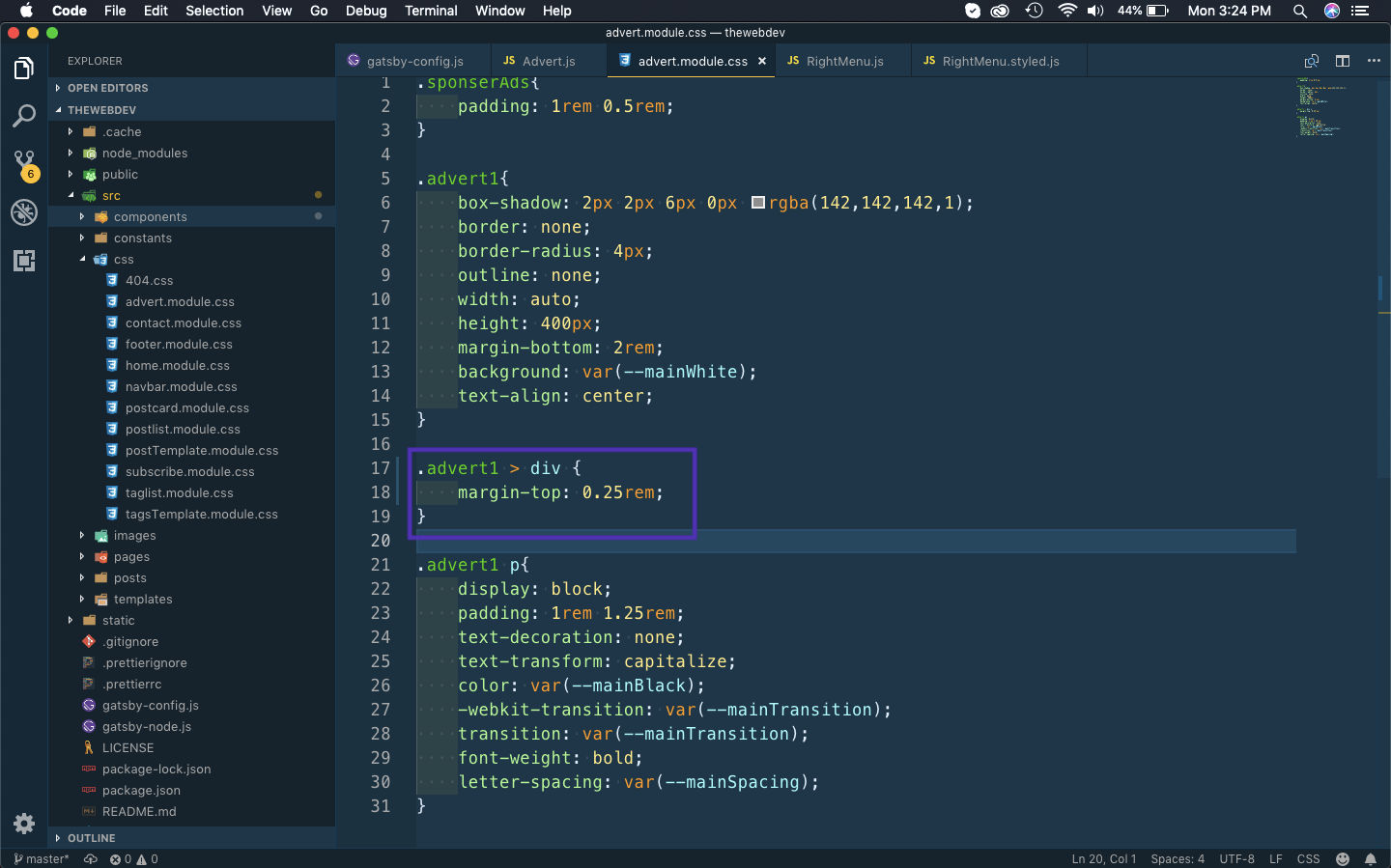Screen dimensions: 1391x868
Task: Open notifications bell in status bar
Action: click(1371, 858)
